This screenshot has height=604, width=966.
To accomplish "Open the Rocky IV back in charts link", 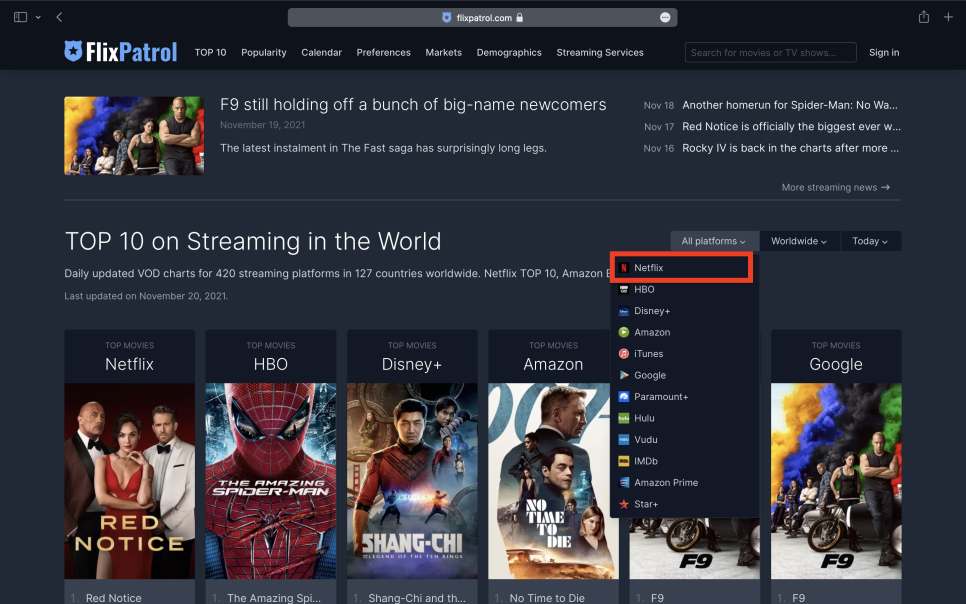I will (790, 148).
